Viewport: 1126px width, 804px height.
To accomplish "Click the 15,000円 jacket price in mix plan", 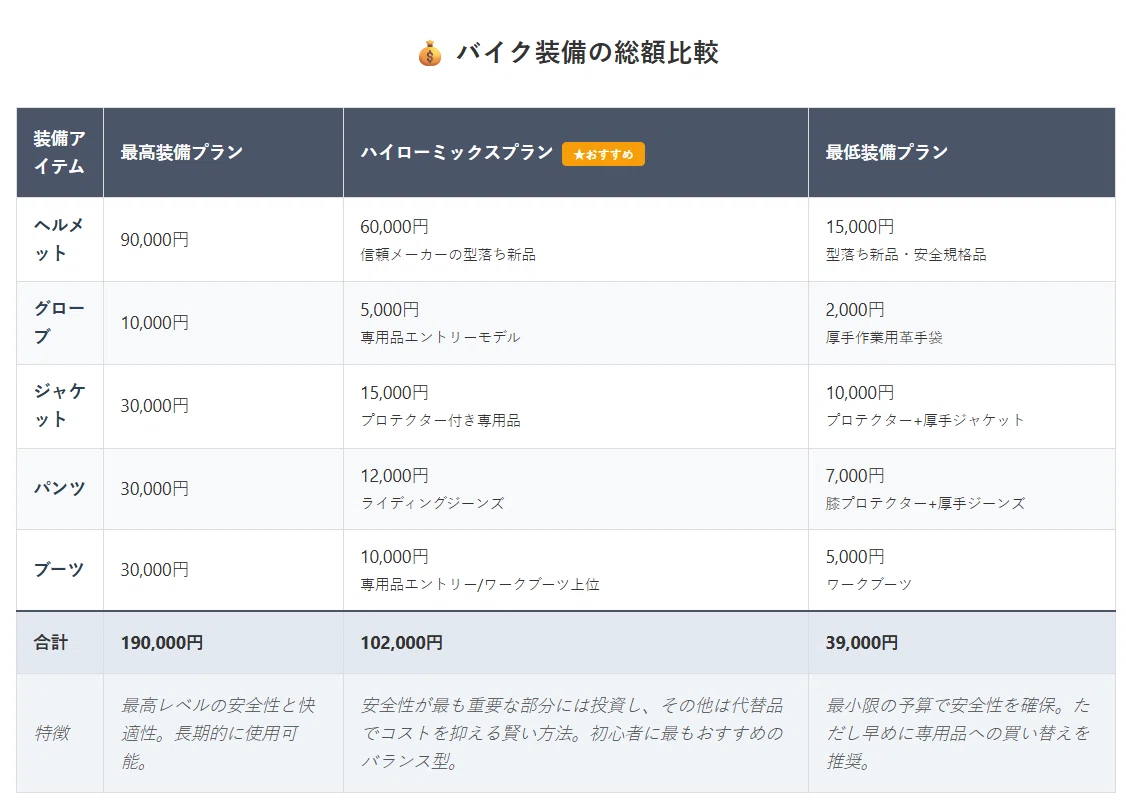I will [x=394, y=393].
